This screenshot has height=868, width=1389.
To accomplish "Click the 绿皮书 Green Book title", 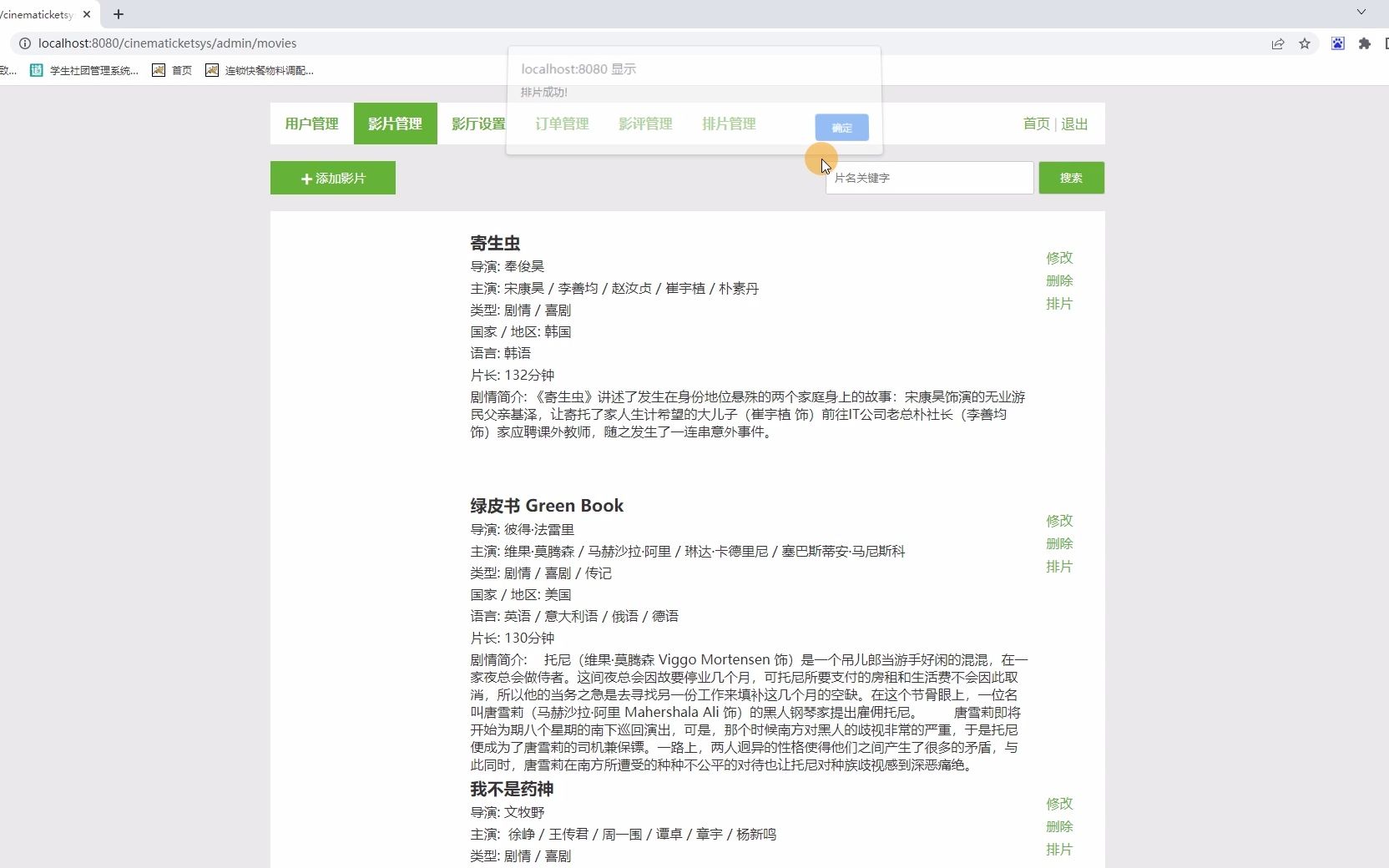I will pos(547,506).
